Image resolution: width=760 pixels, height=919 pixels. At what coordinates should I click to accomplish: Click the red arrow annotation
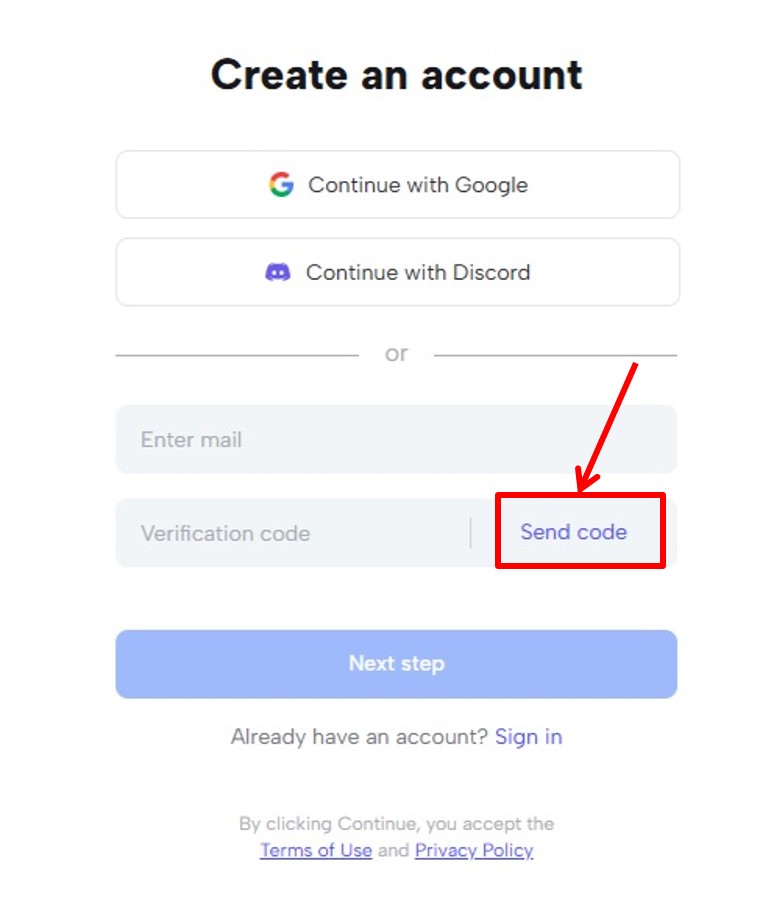click(608, 425)
